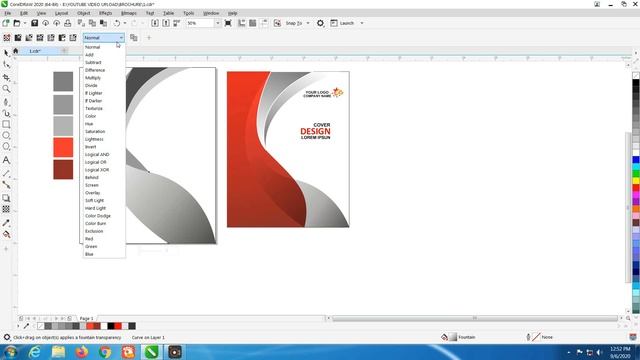Choose Soft Light in merge mode list
The width and height of the screenshot is (640, 360).
click(94, 200)
